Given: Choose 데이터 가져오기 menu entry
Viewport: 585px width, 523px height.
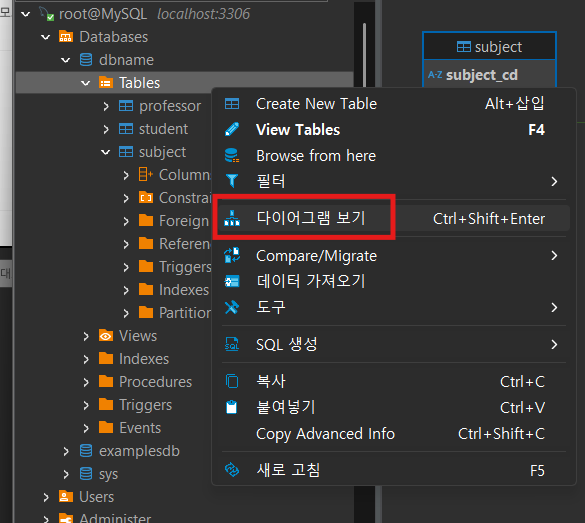Looking at the screenshot, I should pos(394,281).
